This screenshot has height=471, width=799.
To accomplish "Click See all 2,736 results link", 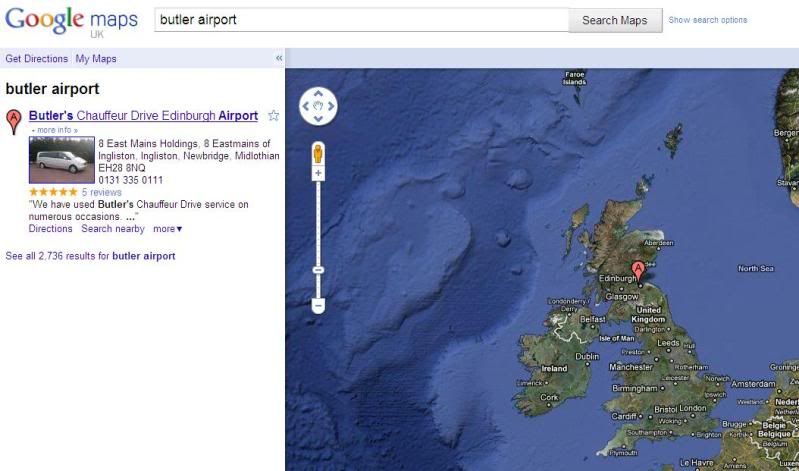I will pyautogui.click(x=90, y=256).
